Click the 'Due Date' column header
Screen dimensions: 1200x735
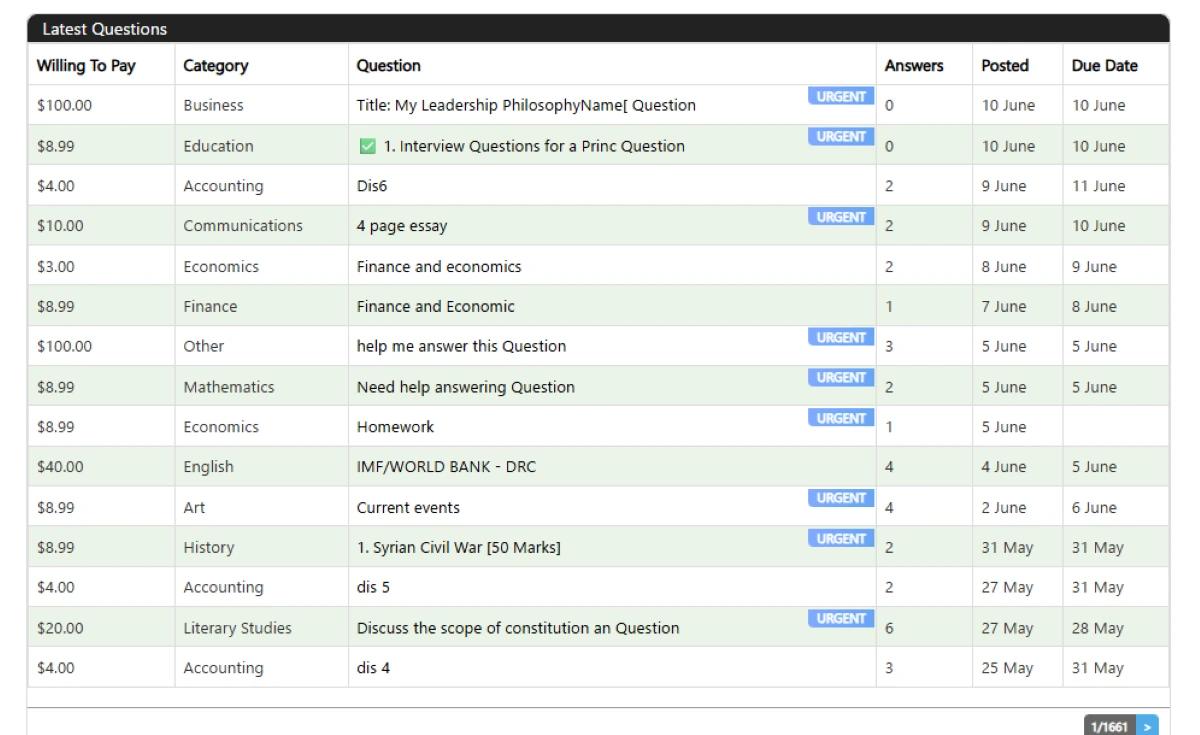[1104, 66]
